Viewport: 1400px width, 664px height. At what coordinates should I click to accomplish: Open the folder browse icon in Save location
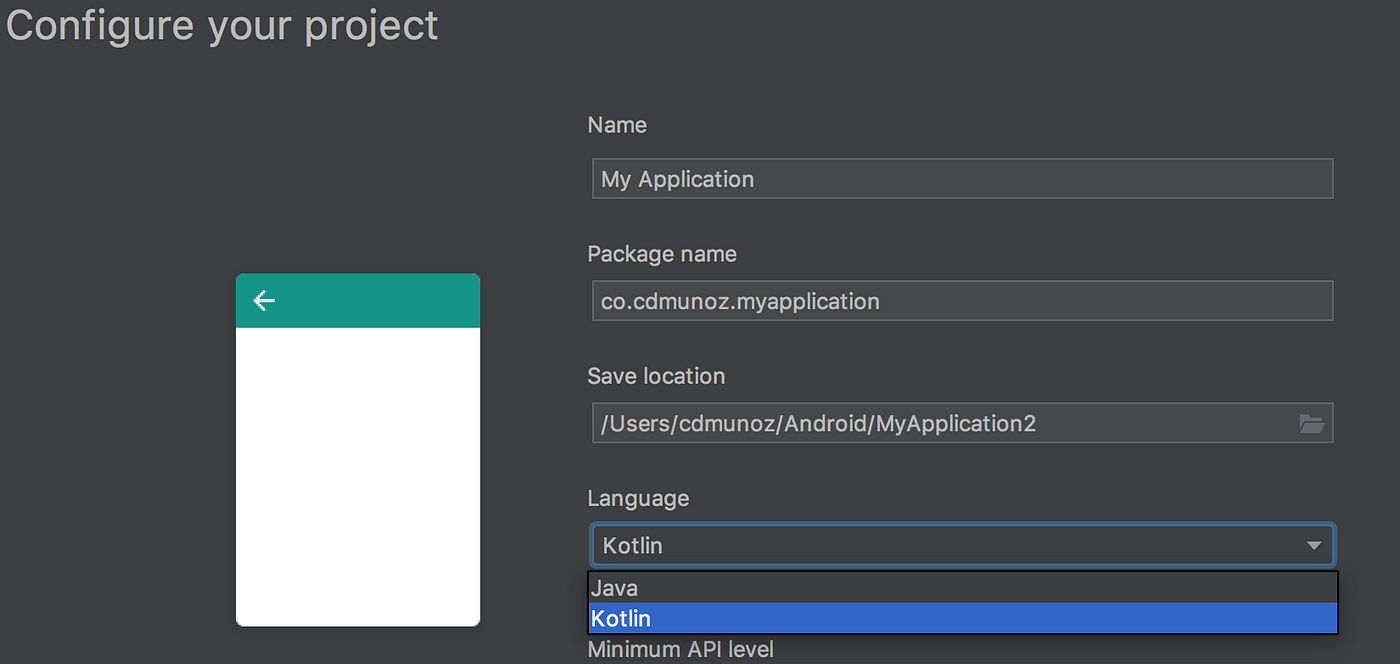(x=1311, y=424)
